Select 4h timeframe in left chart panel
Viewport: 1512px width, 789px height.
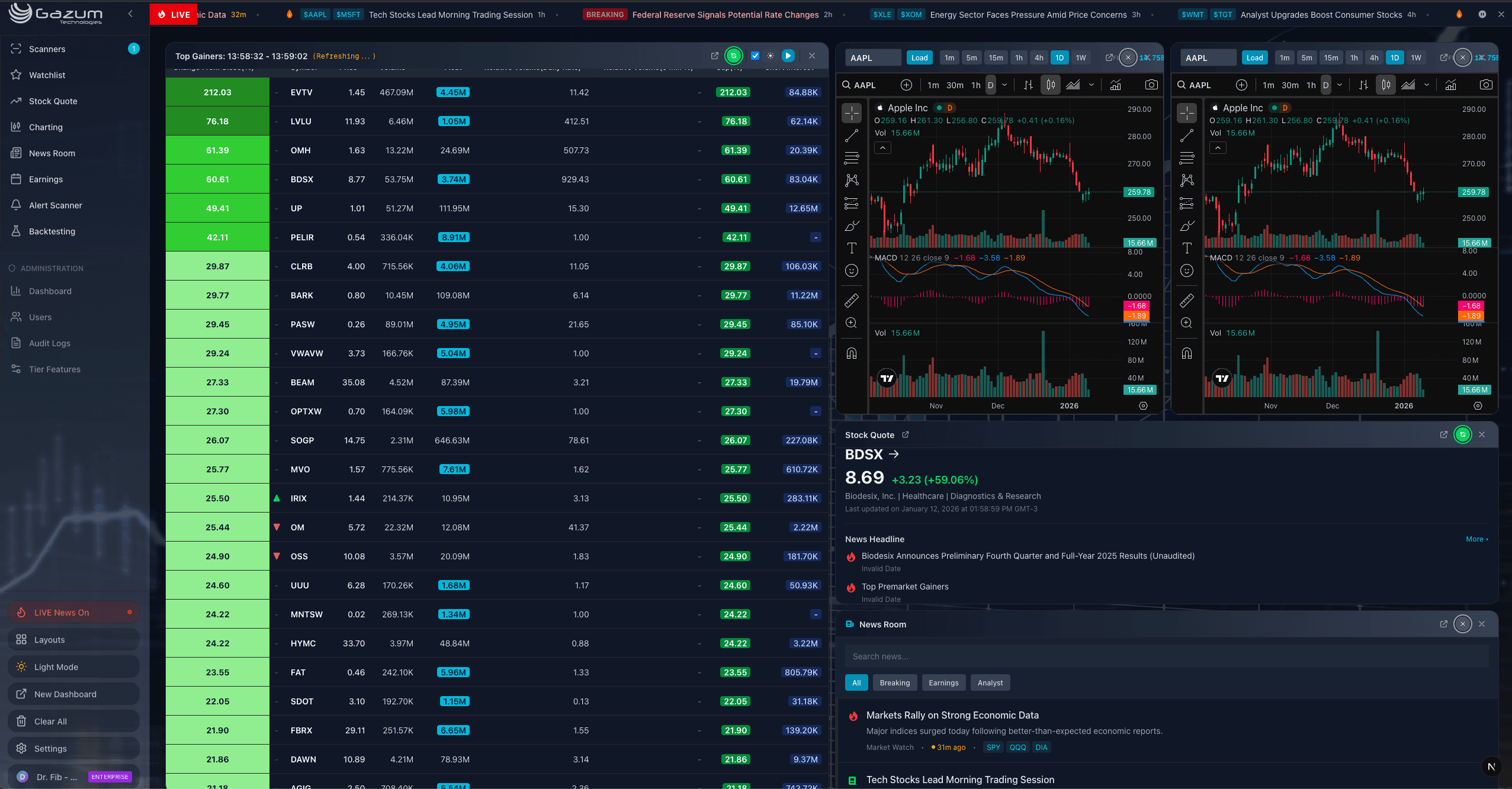[x=1038, y=57]
